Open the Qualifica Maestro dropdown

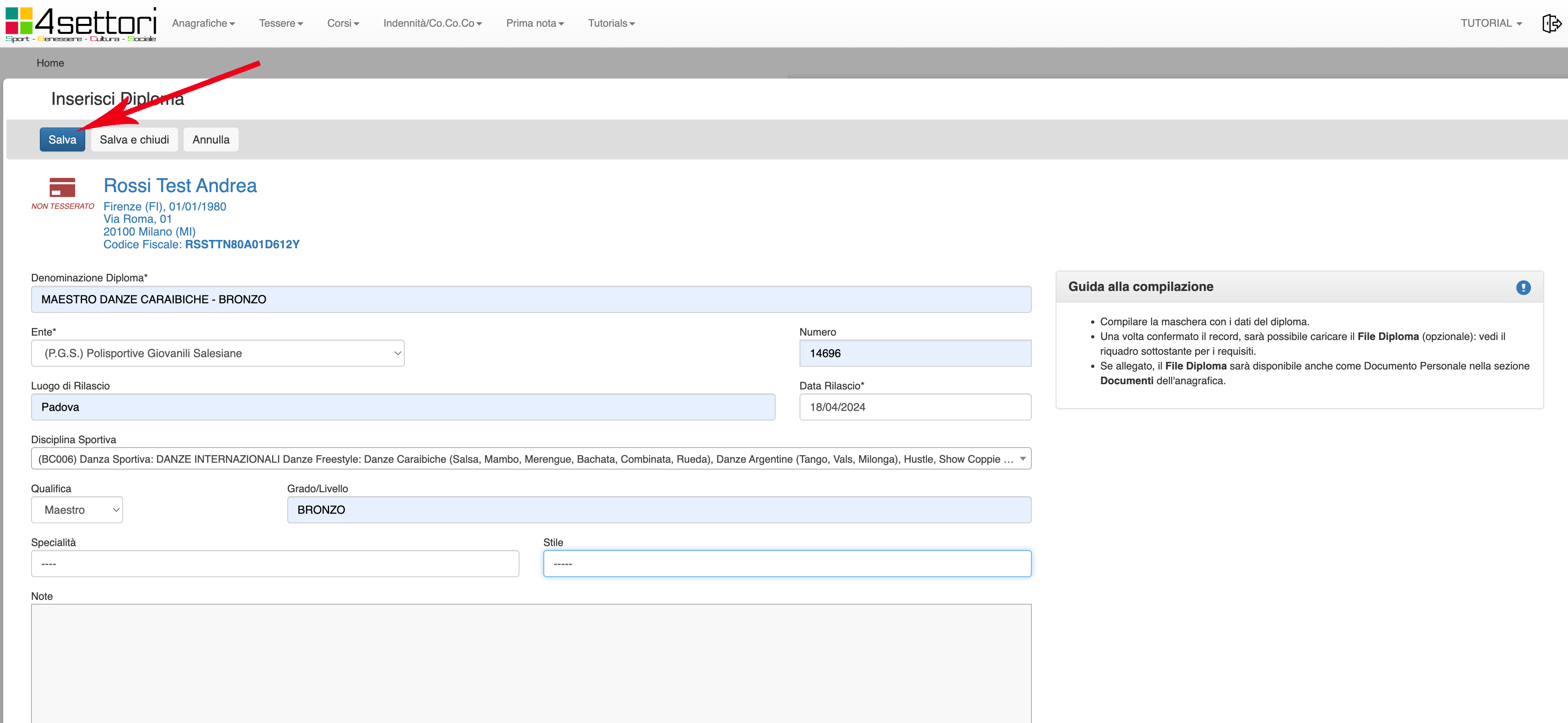[x=77, y=510]
